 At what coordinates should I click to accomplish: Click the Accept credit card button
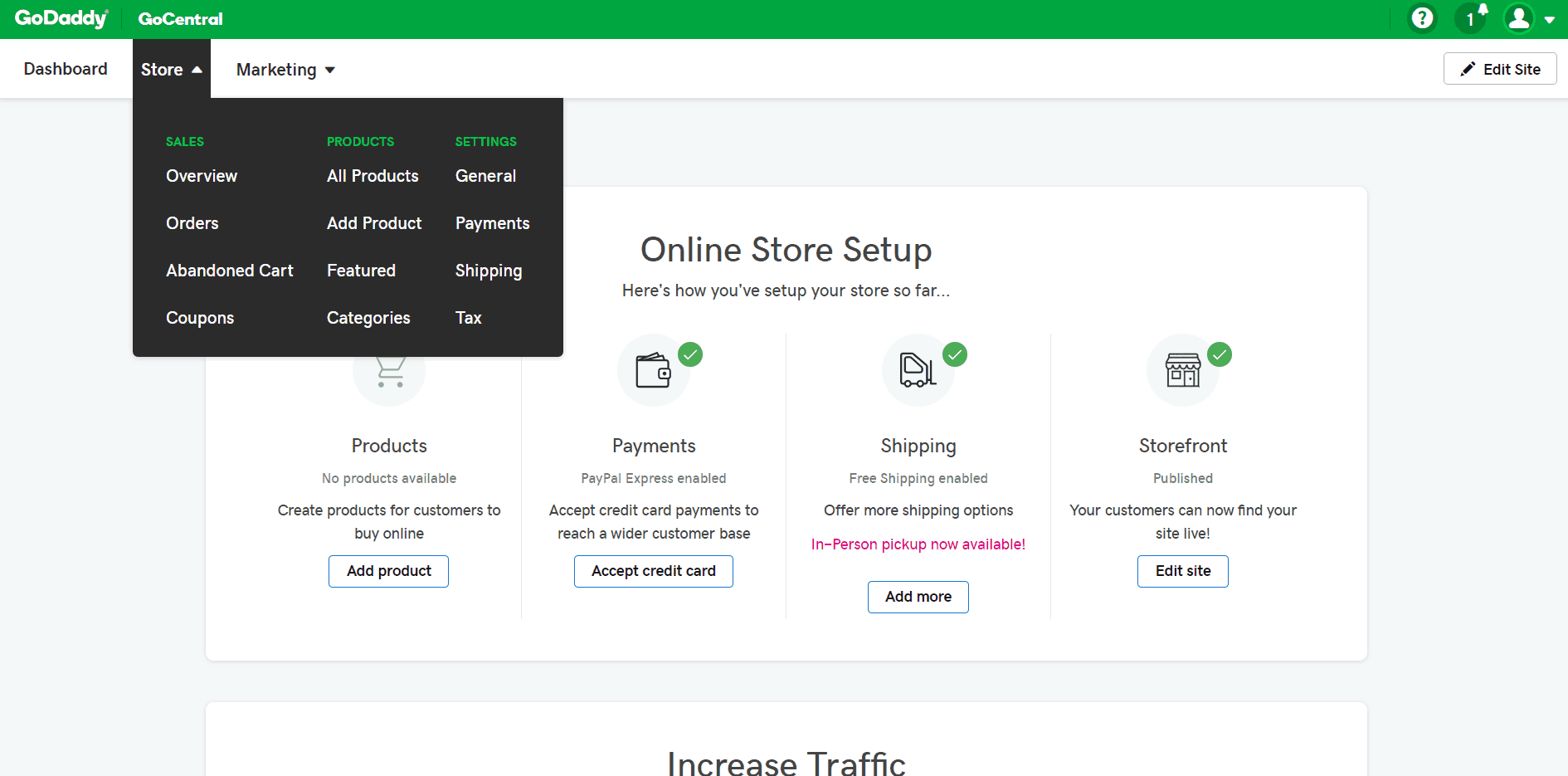point(654,571)
